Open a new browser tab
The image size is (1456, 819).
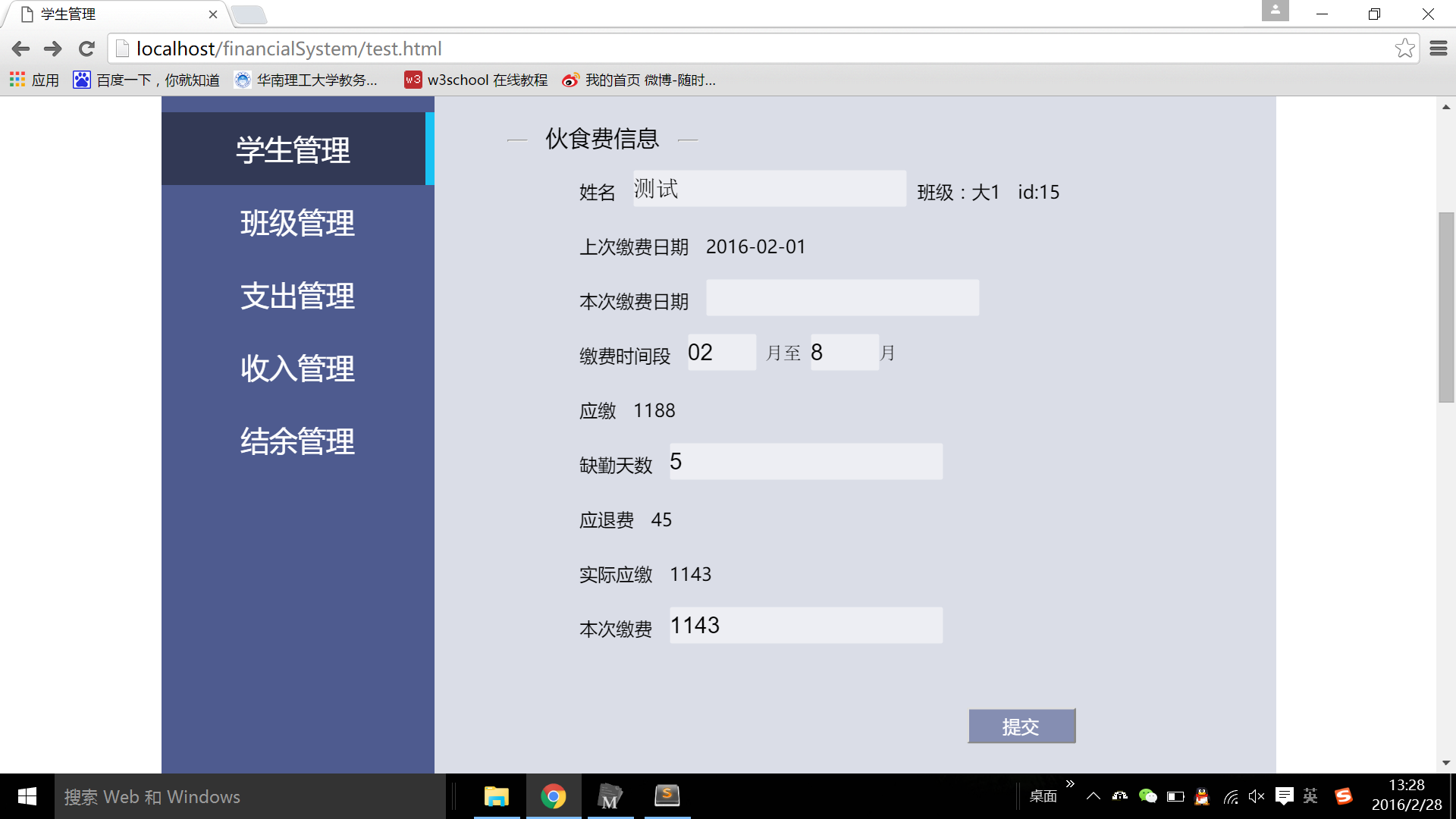coord(248,14)
